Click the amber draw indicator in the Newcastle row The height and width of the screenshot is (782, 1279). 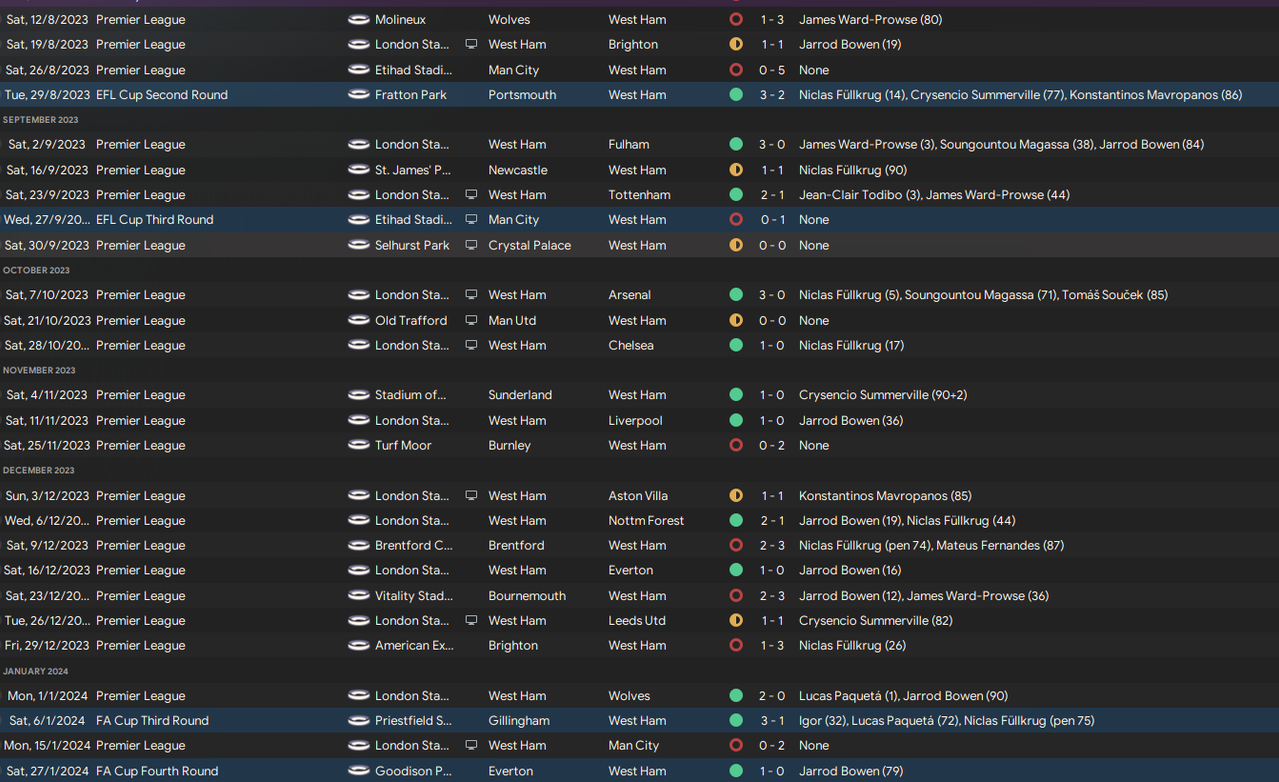coord(736,170)
